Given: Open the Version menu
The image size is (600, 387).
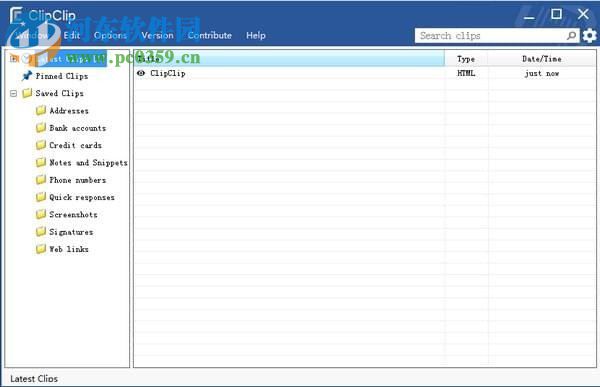Looking at the screenshot, I should [x=157, y=35].
